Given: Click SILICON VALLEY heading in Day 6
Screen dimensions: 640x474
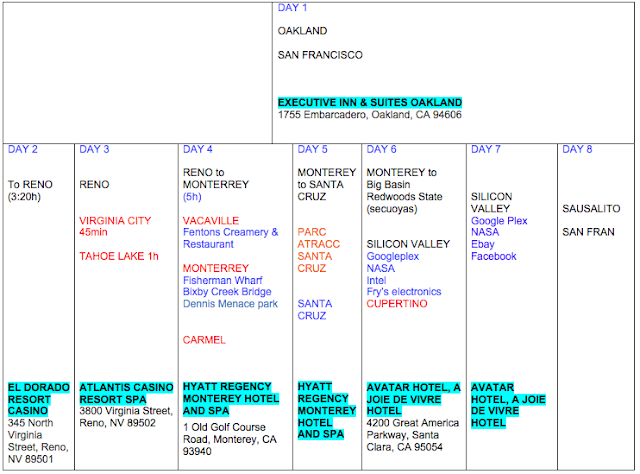Looking at the screenshot, I should pos(408,244).
